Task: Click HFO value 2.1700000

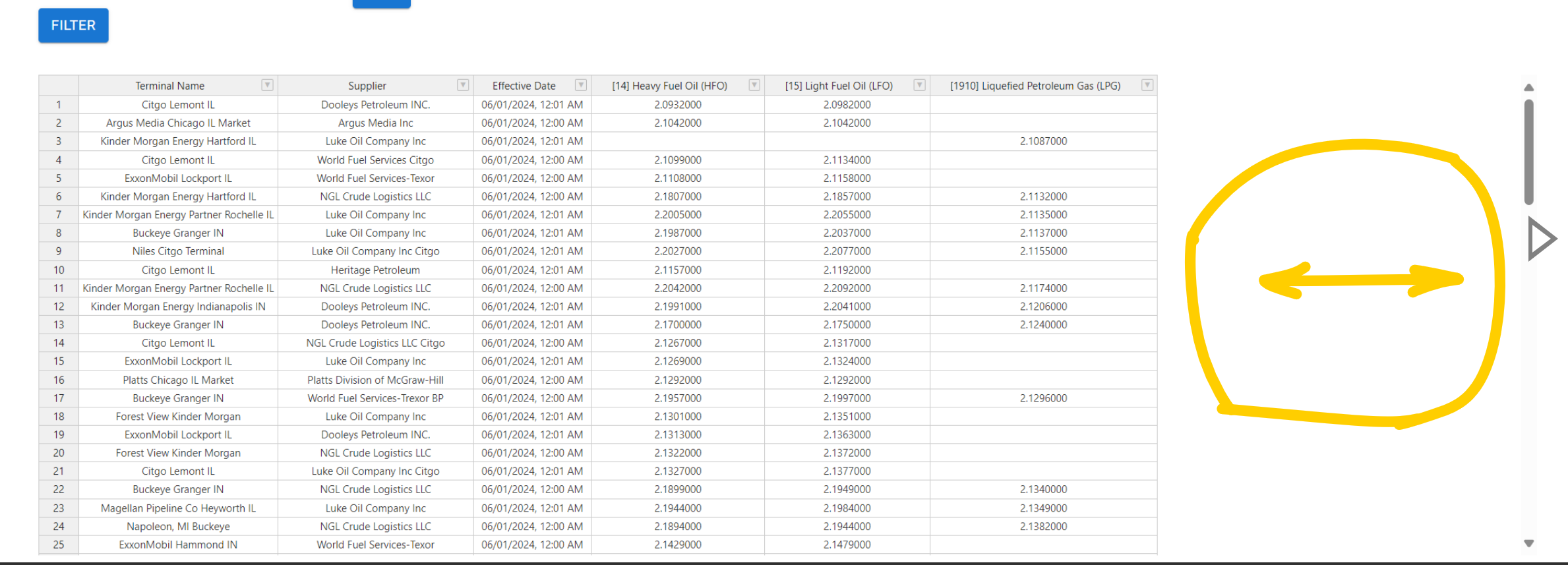Action: click(678, 324)
